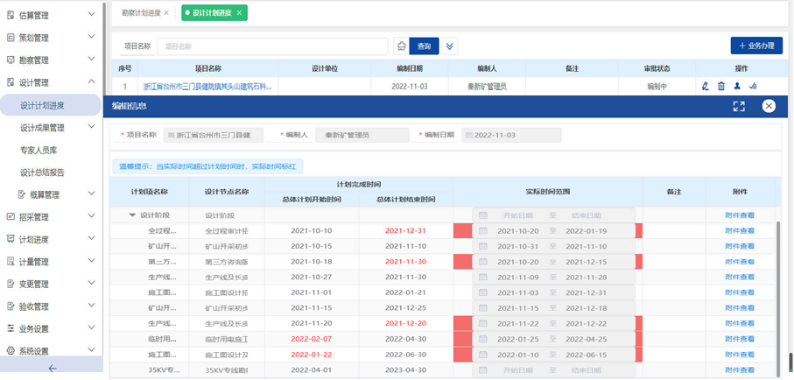Click the 业务办理 button
Screen dimensions: 794x380
pos(757,46)
